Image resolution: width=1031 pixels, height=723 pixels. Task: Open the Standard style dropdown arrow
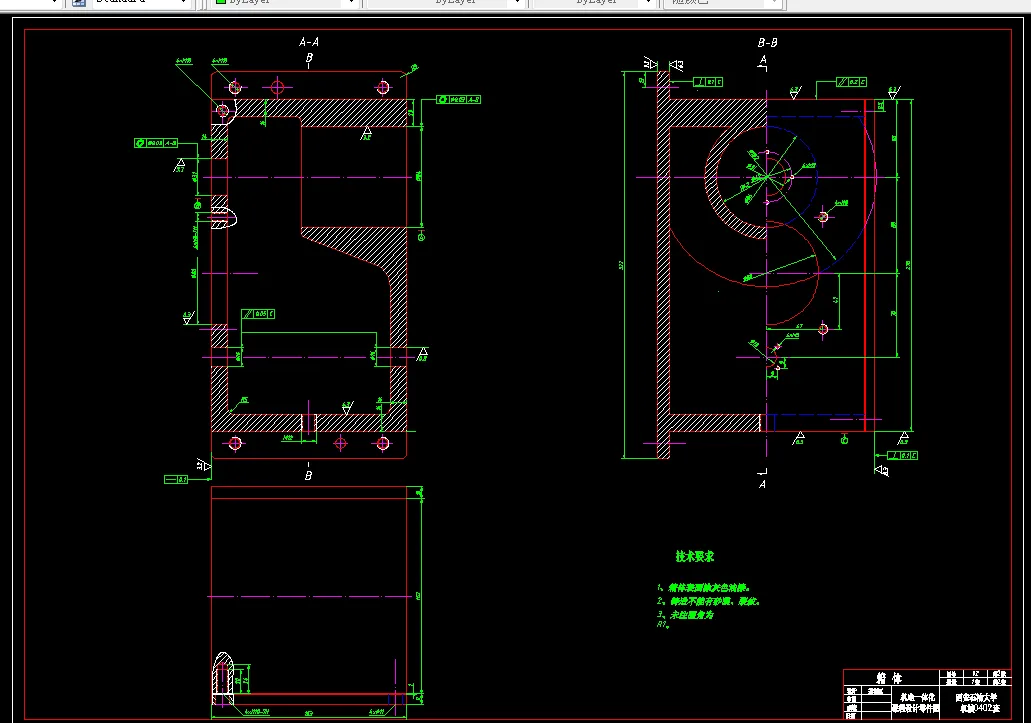(183, 3)
